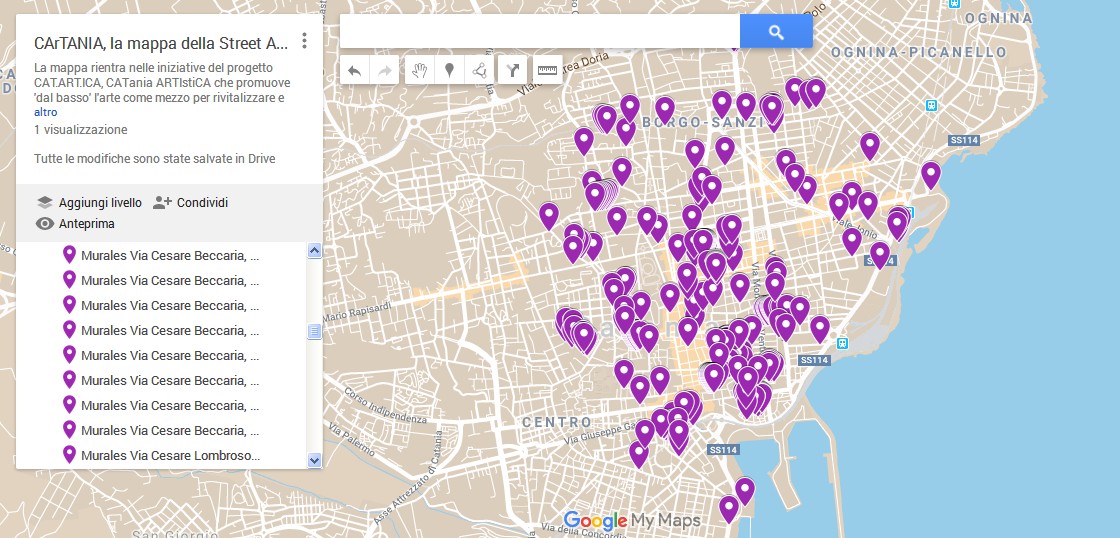The width and height of the screenshot is (1120, 538).
Task: Click the layer list scroll up arrow
Action: tap(314, 251)
